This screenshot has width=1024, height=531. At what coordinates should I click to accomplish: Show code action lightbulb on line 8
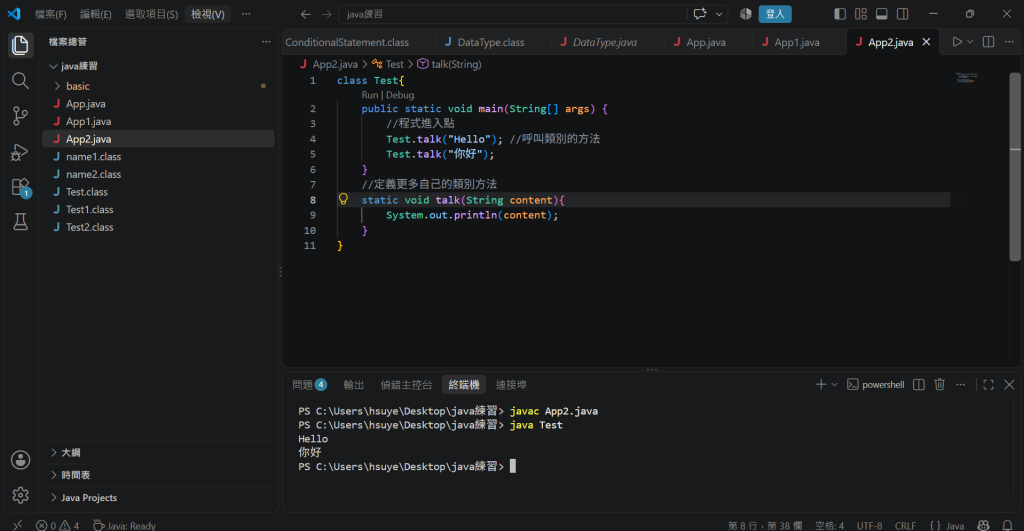[344, 199]
